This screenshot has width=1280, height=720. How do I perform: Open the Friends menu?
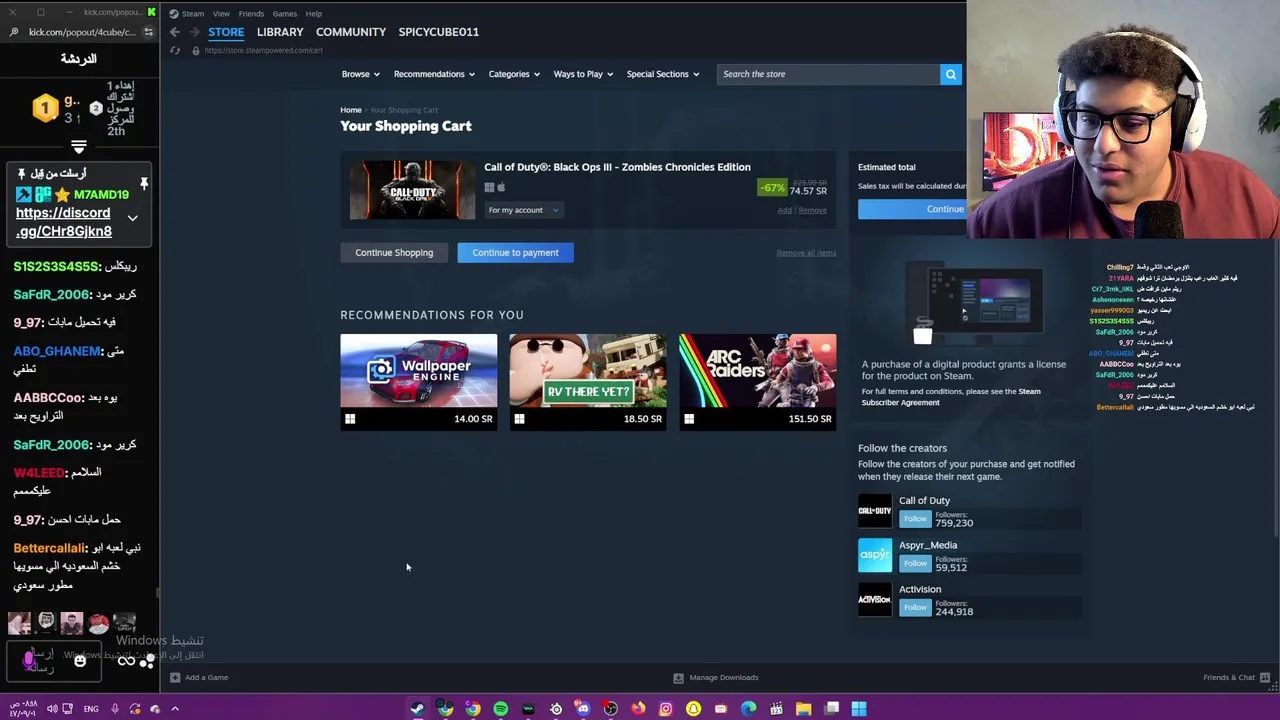(251, 14)
